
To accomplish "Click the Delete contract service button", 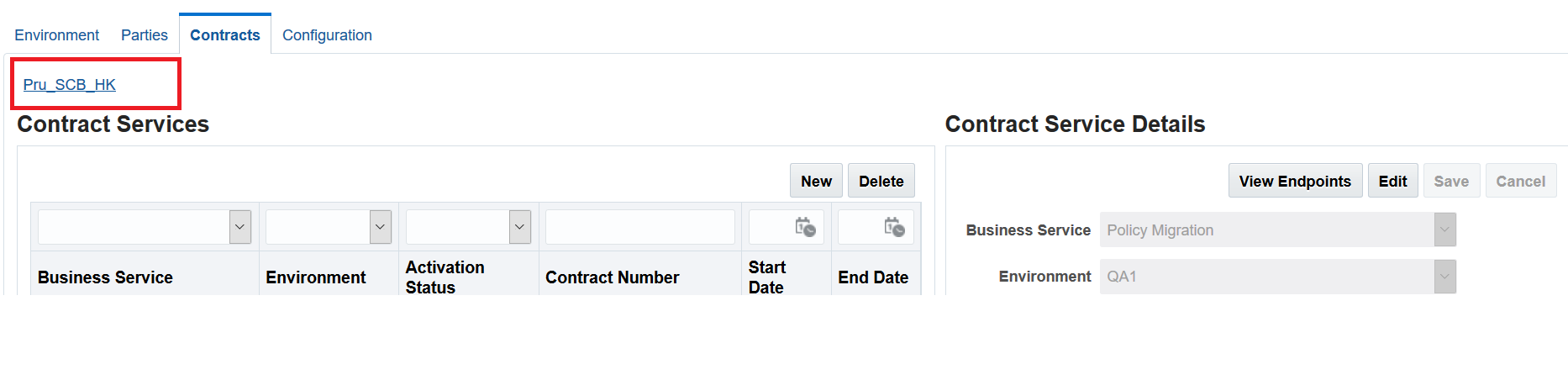I will 881,181.
